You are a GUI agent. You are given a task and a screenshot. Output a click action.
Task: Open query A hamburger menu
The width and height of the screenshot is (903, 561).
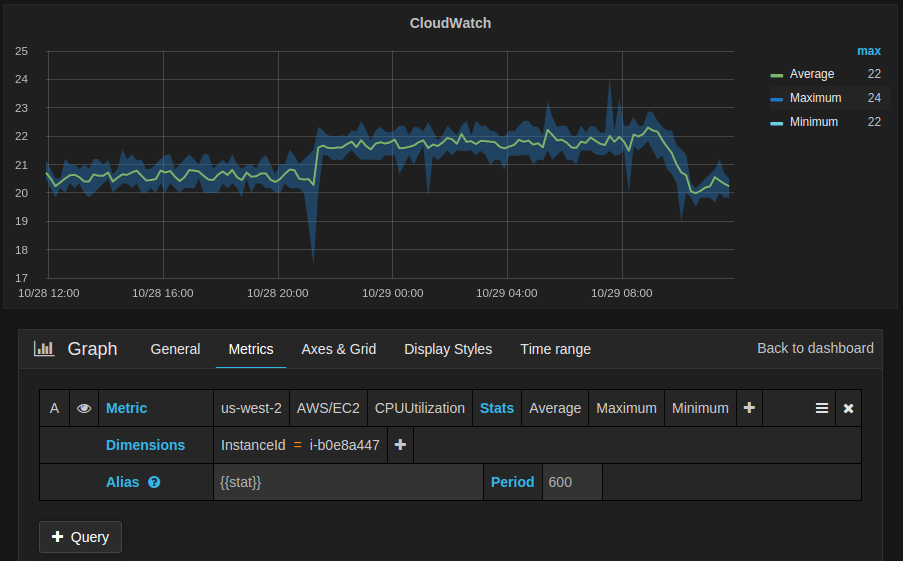pos(822,408)
